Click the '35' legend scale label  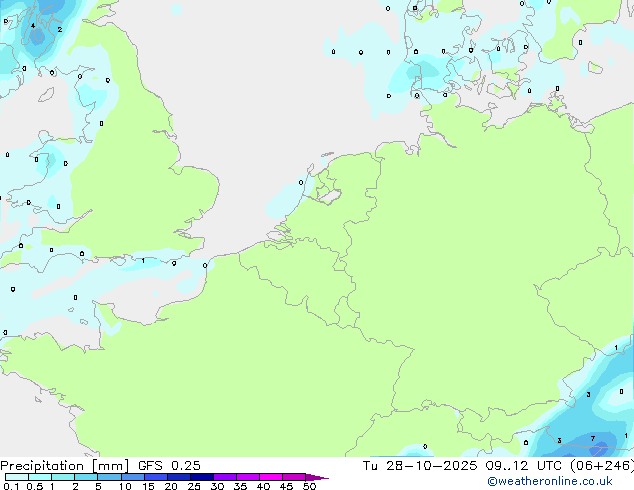tap(240, 486)
